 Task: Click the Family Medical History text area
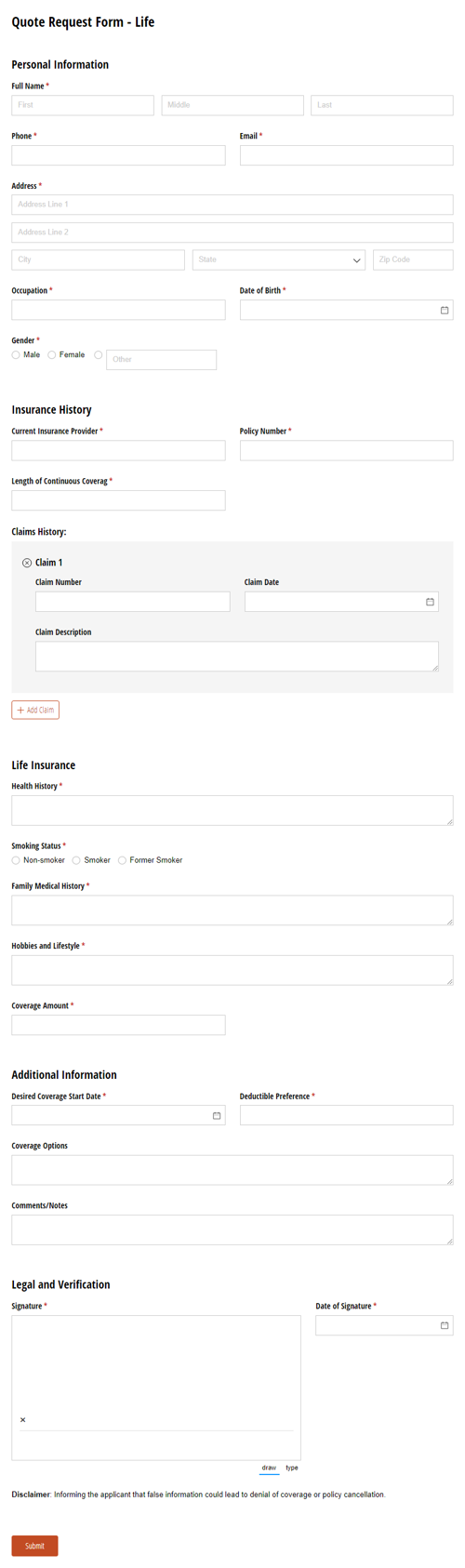tap(232, 910)
